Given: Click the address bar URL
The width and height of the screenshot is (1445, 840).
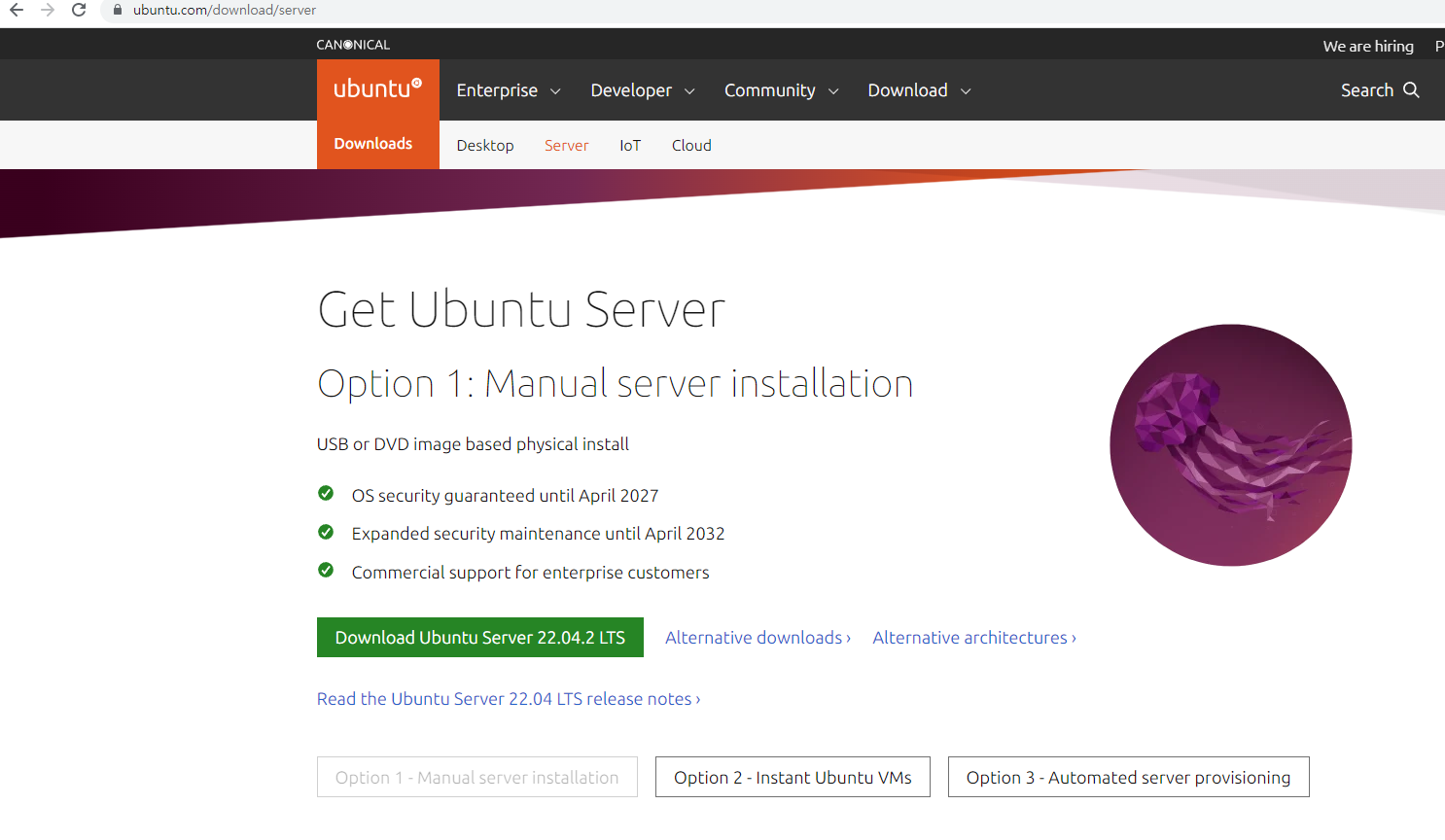Looking at the screenshot, I should click(225, 10).
